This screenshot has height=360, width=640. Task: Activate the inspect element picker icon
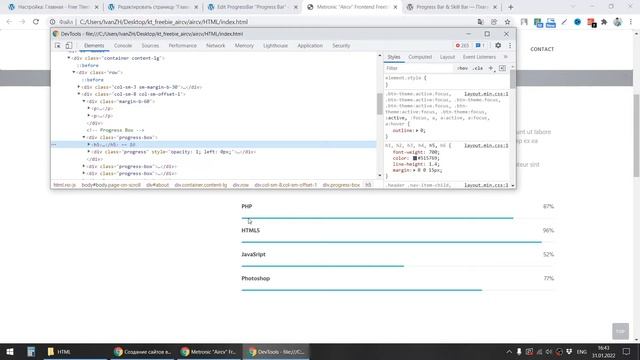[x=58, y=46]
